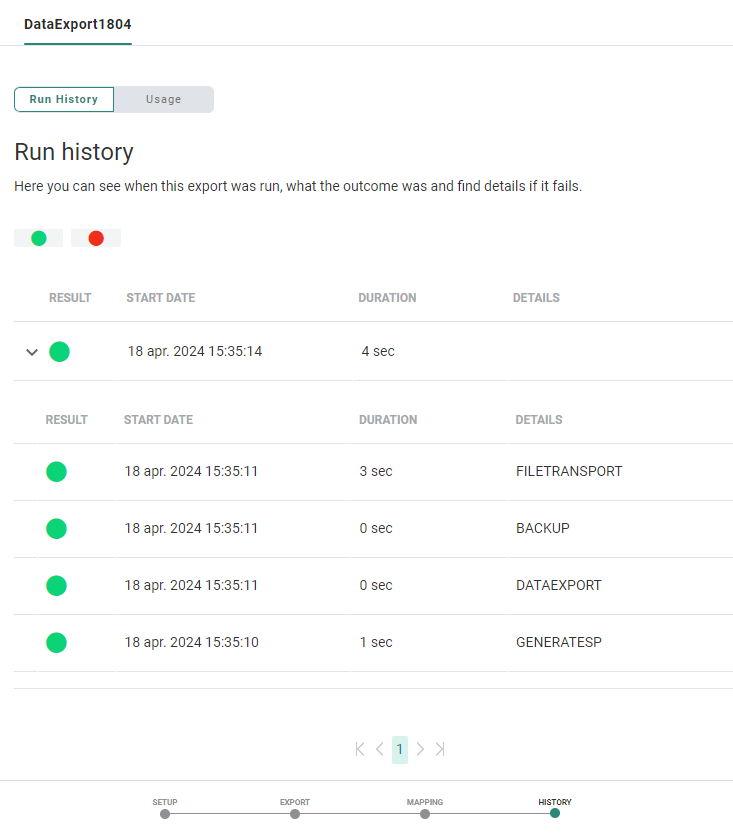Sort by the top START DATE column header
The width and height of the screenshot is (733, 840).
point(160,298)
